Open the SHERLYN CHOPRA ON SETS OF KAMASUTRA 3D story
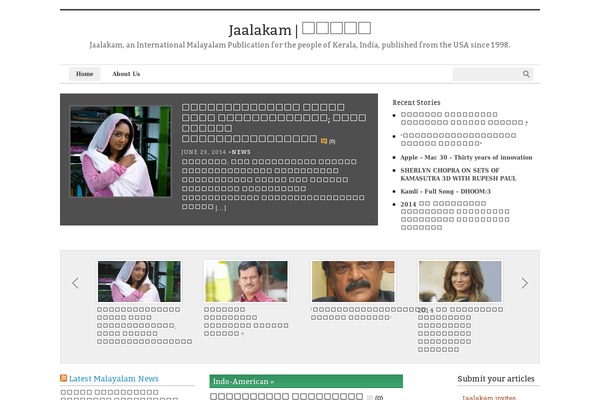The width and height of the screenshot is (600, 400). click(458, 174)
